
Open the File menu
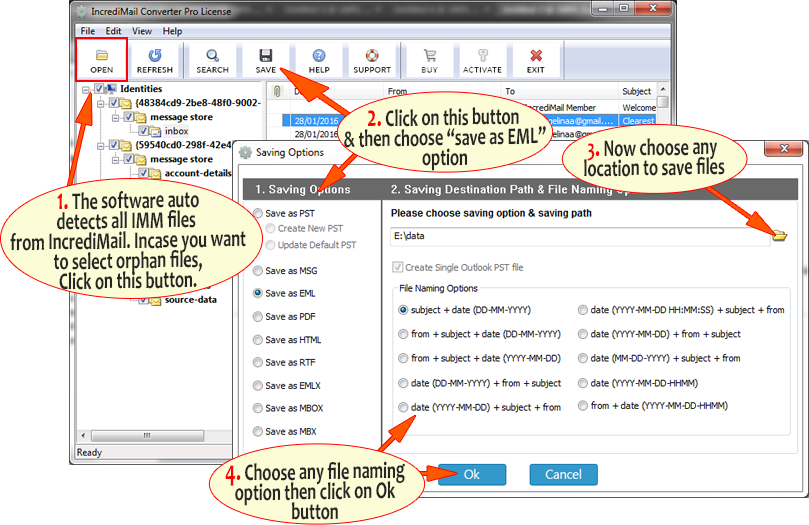pos(88,31)
